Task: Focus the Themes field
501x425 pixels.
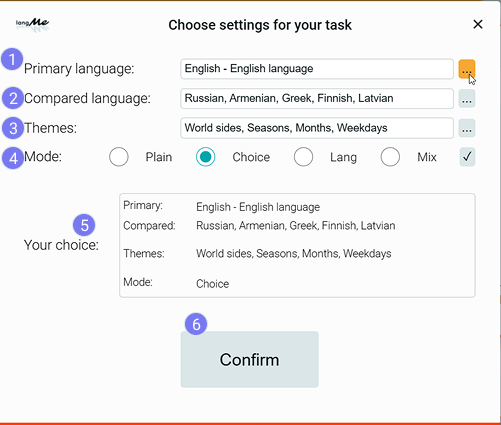Action: pyautogui.click(x=317, y=128)
